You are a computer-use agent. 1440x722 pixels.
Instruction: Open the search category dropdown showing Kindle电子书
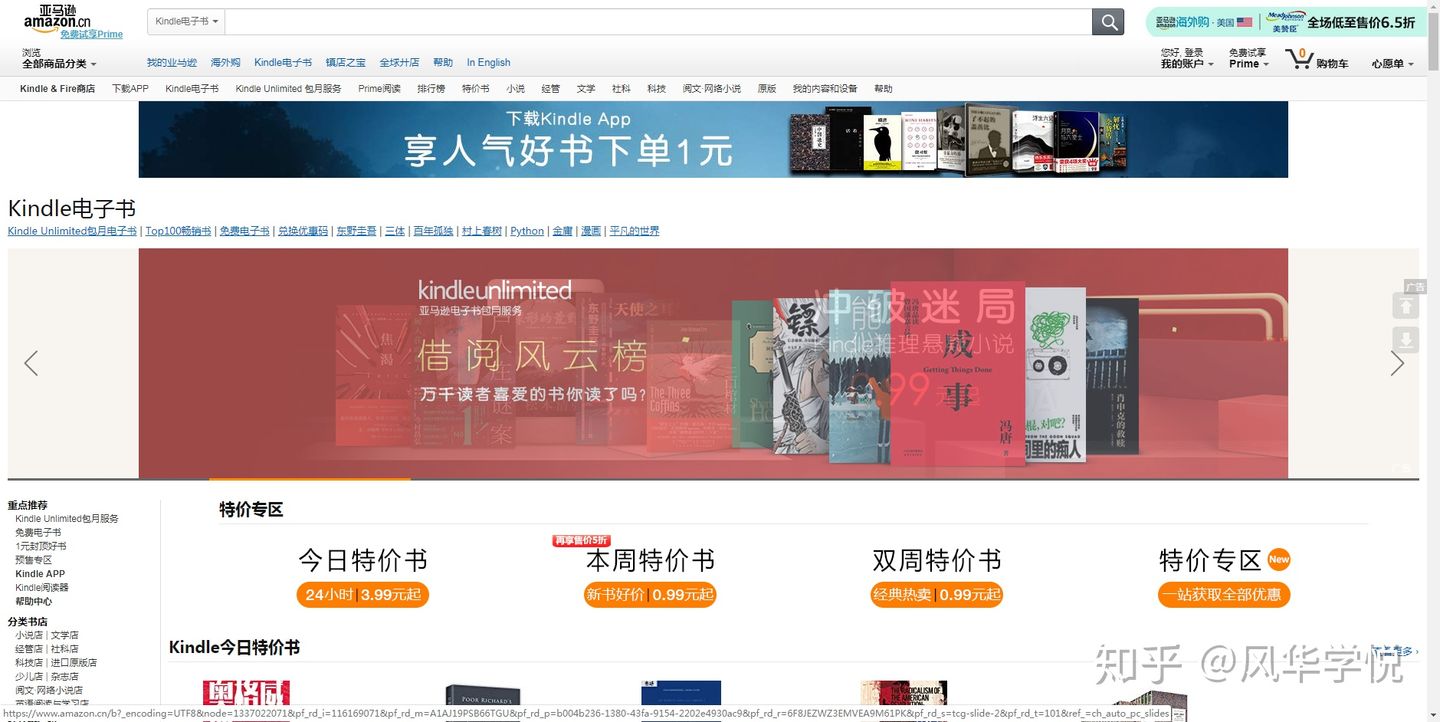pyautogui.click(x=186, y=21)
